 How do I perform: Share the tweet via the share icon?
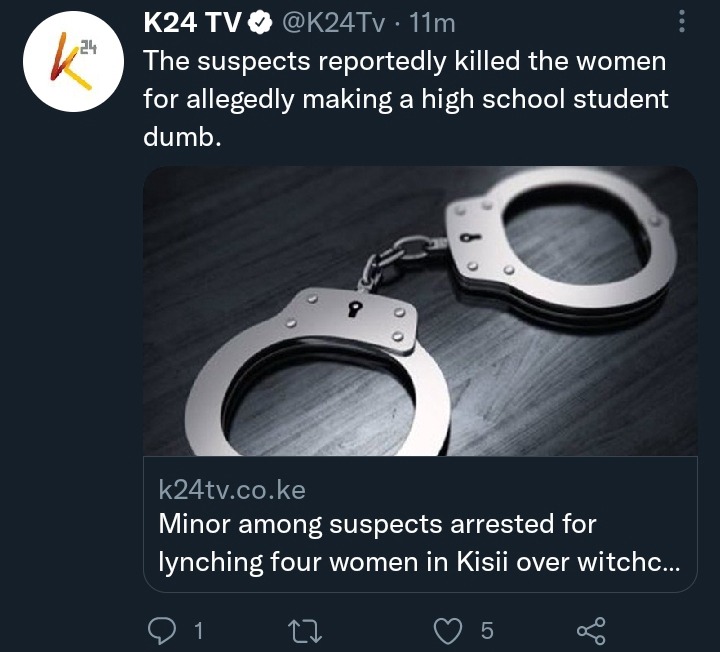(591, 630)
